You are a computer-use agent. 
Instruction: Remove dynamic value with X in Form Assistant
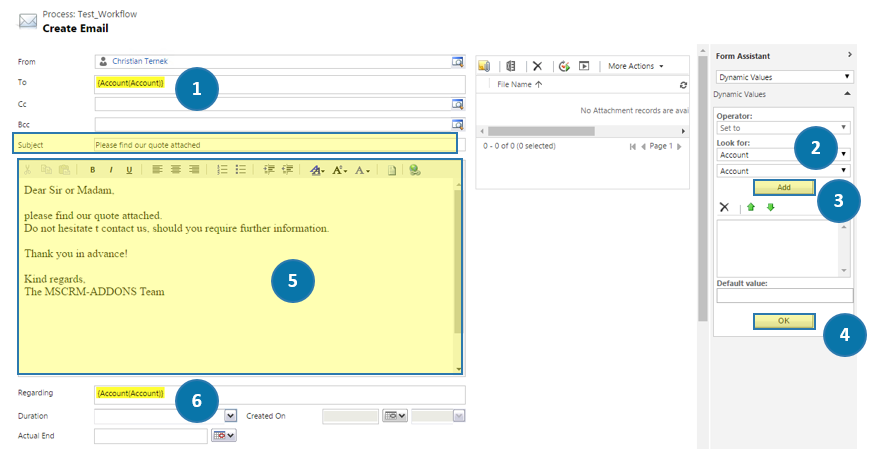724,207
